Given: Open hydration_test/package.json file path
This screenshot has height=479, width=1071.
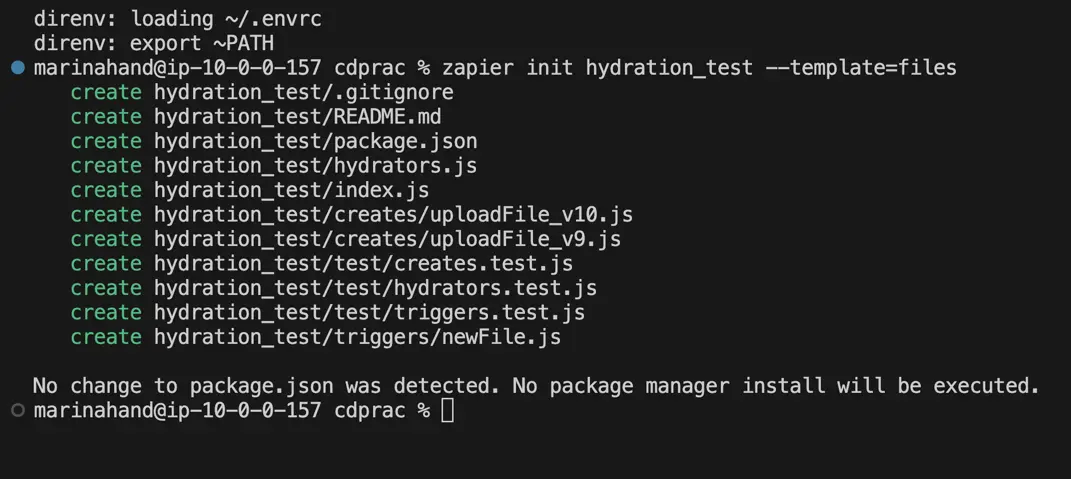Looking at the screenshot, I should [x=316, y=141].
